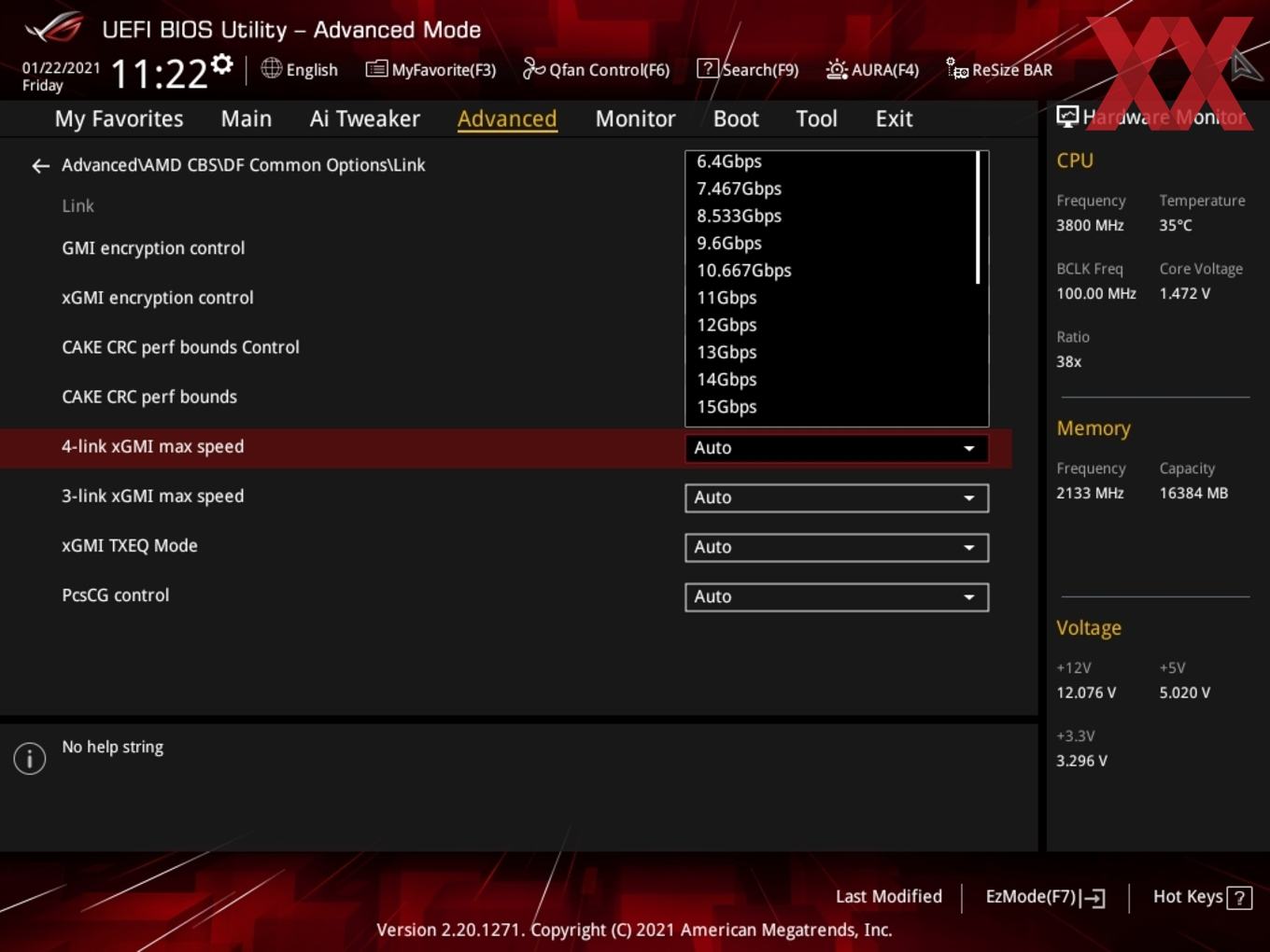Go to the Boot tab
The image size is (1270, 952).
(736, 119)
